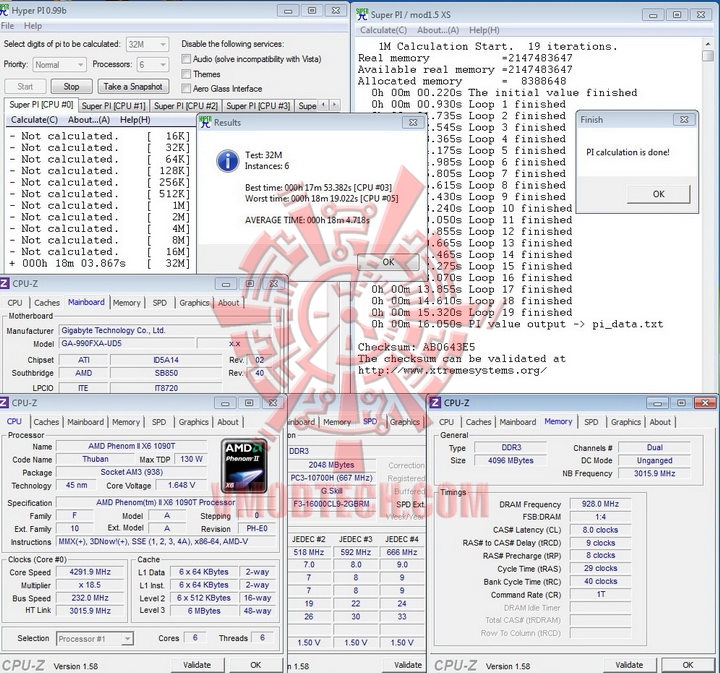The height and width of the screenshot is (673, 720).
Task: Click the CAS# Latency value 8.0 clocks
Action: [600, 530]
